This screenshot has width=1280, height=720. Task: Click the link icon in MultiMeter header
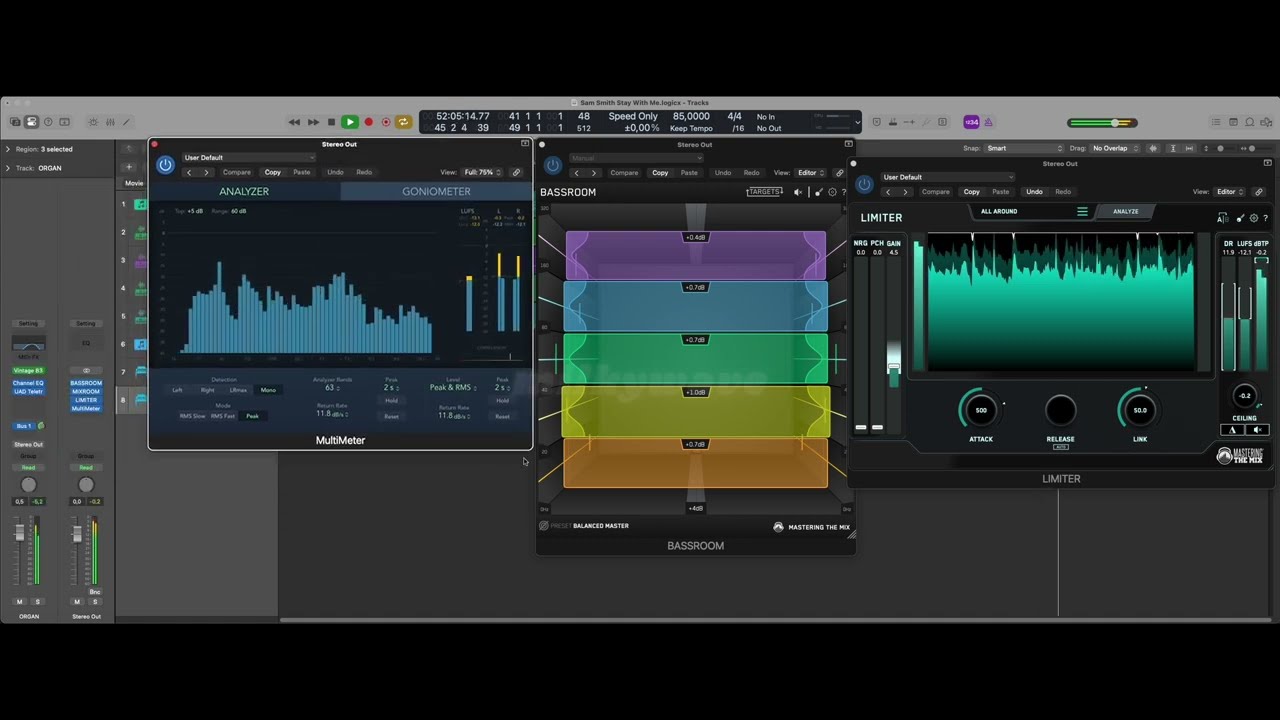(516, 172)
